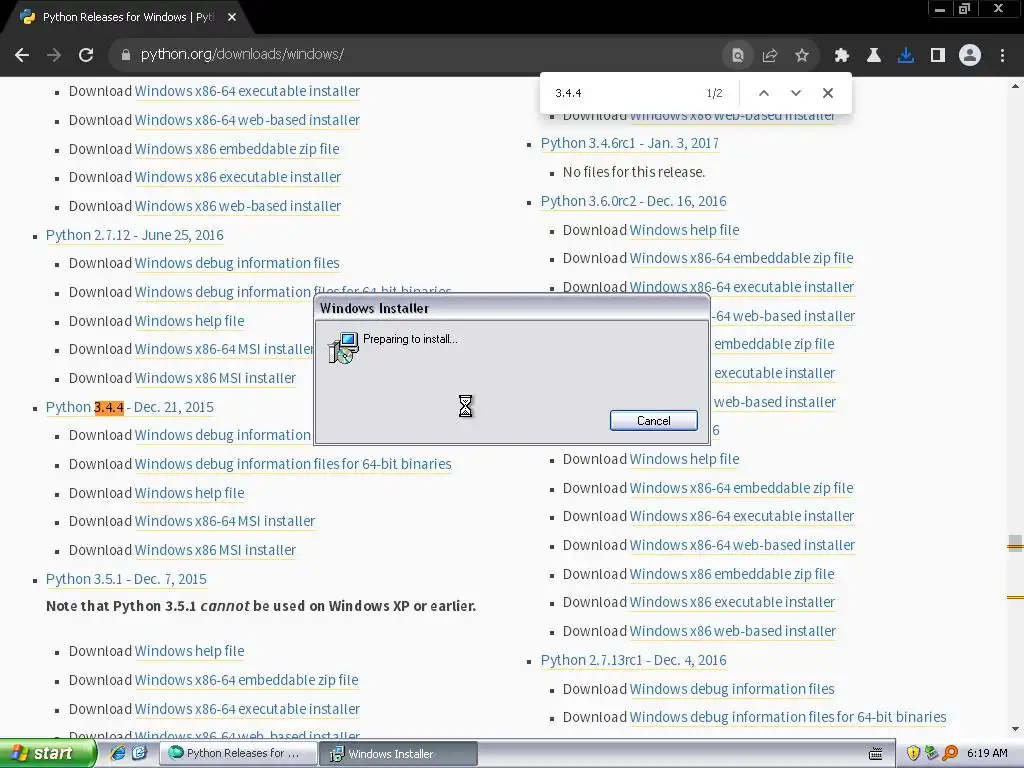Open Python 3.6.0rc2 - Dec. 16, 2016 link
1024x768 pixels.
click(x=633, y=201)
